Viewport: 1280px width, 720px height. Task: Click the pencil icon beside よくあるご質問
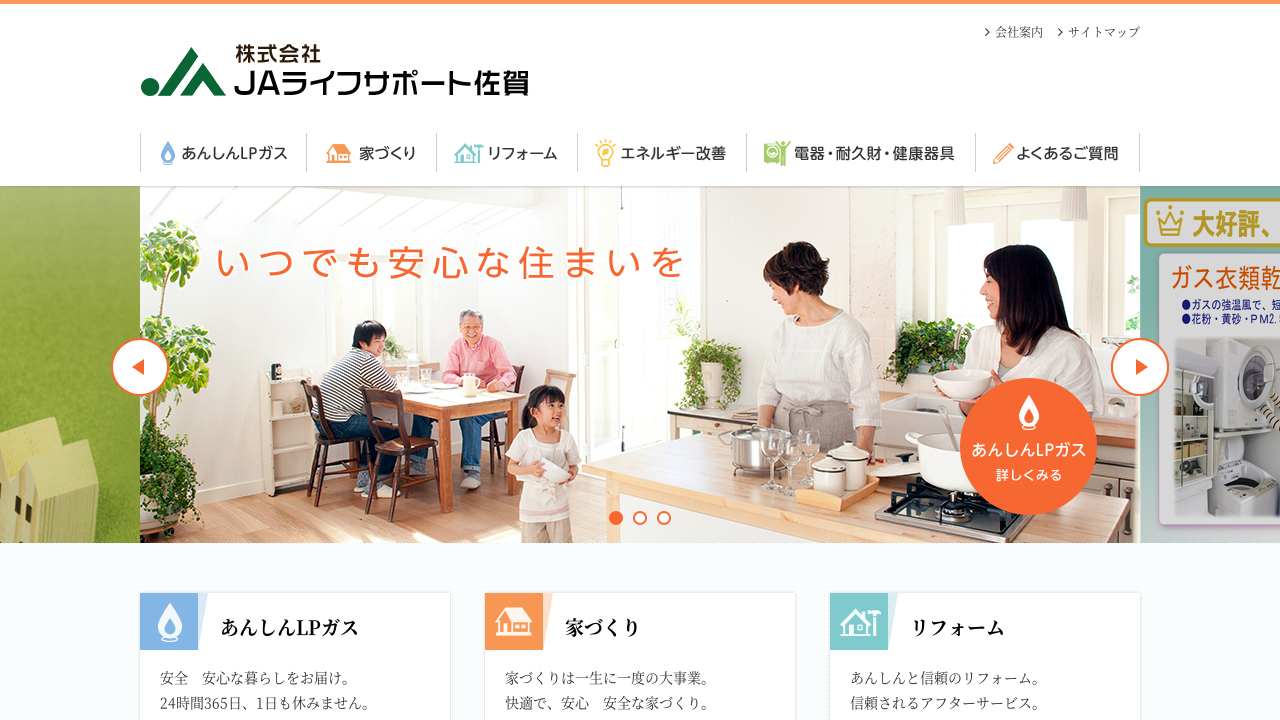1003,153
